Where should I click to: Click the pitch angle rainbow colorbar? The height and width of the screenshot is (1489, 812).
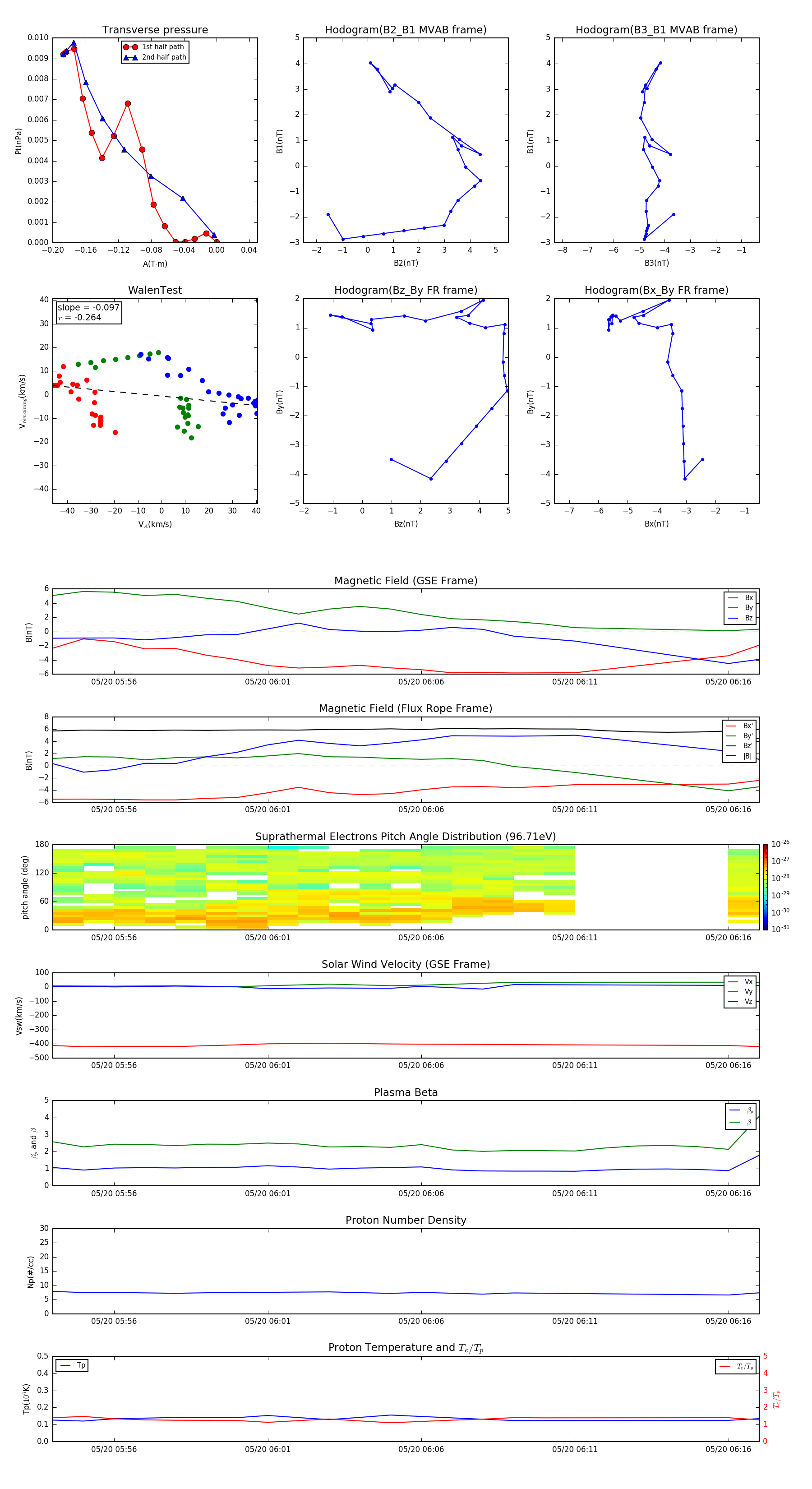tap(765, 887)
